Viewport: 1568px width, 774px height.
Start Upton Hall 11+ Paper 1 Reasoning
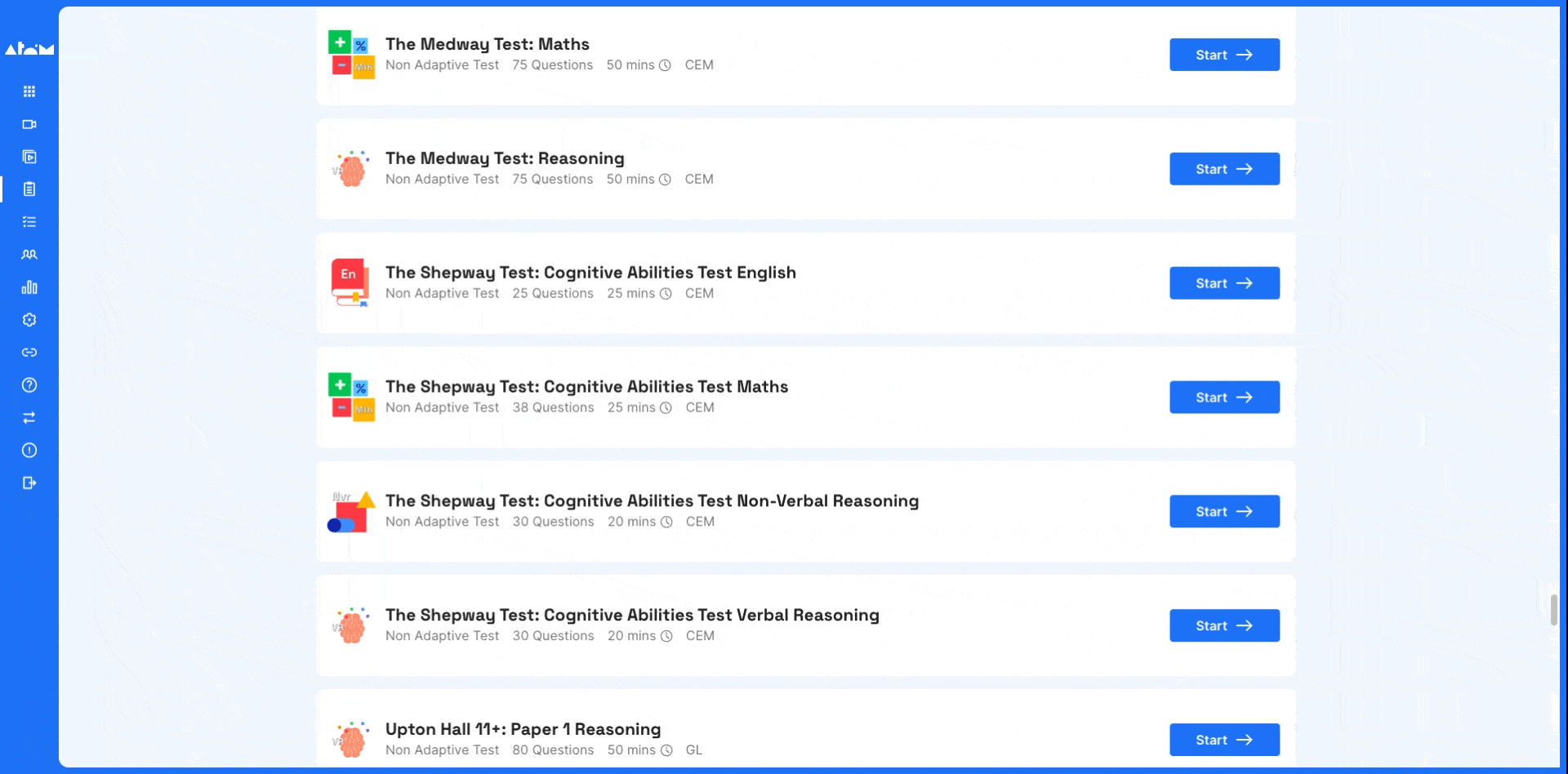click(1224, 740)
